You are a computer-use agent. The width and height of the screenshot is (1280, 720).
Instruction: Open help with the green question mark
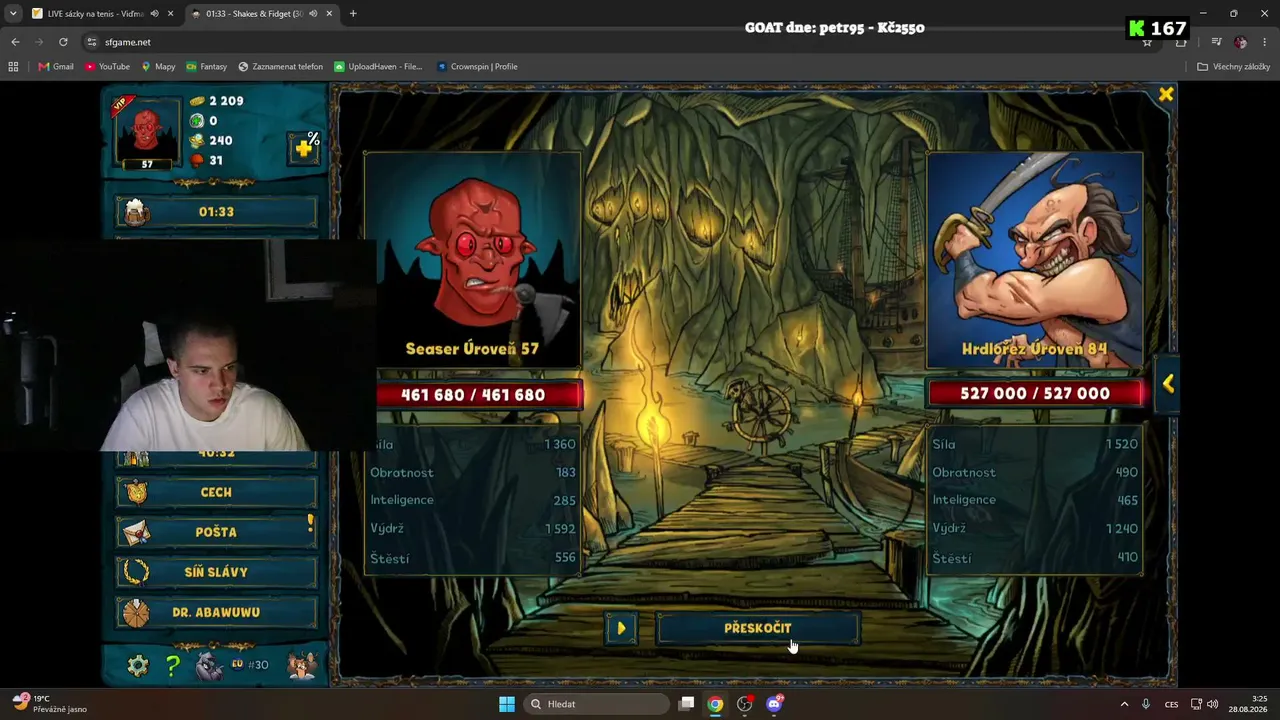(172, 665)
